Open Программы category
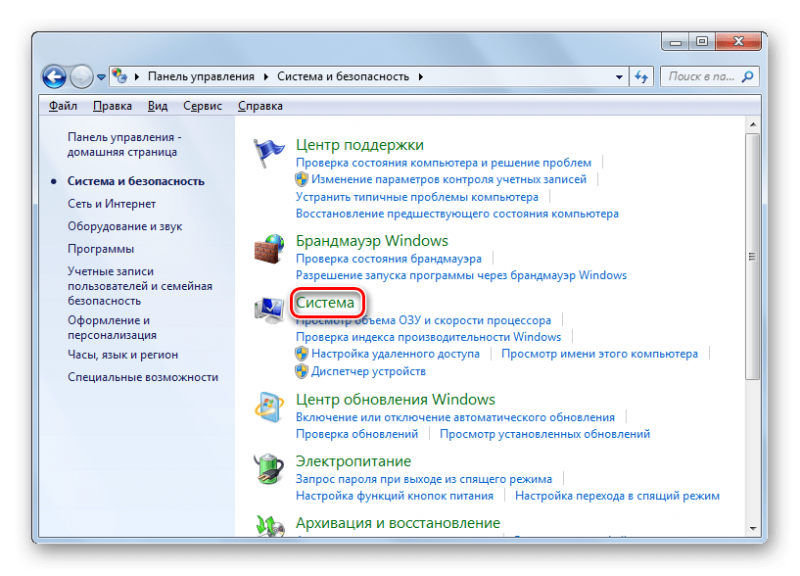 [x=101, y=248]
